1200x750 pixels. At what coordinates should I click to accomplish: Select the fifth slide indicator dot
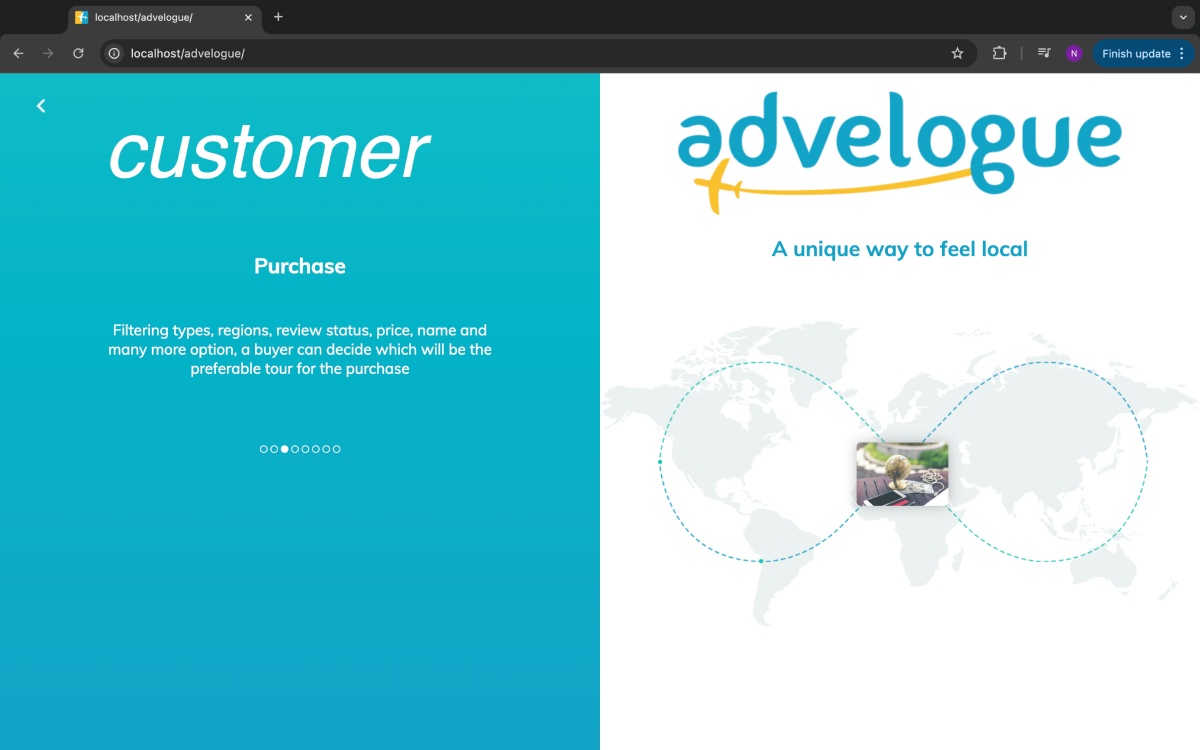coord(305,449)
